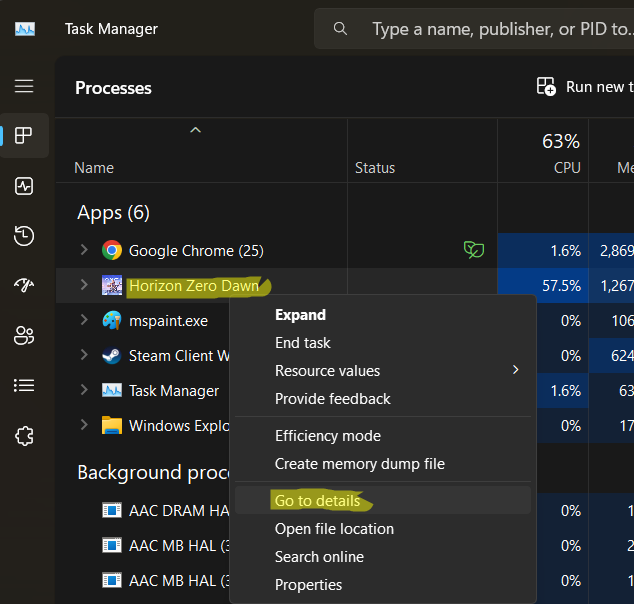Open the Users sidebar icon

[24, 335]
